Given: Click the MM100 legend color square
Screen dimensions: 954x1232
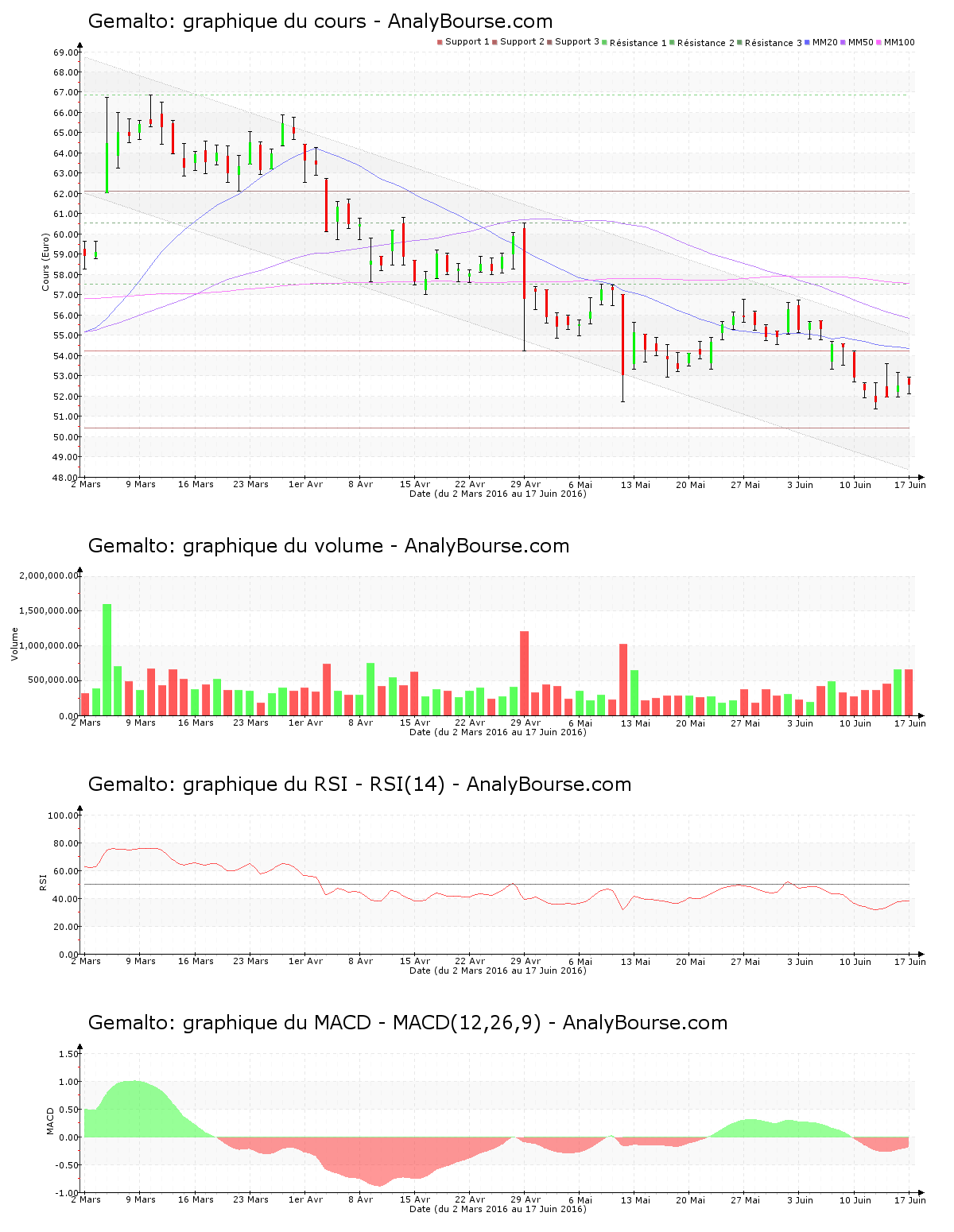Looking at the screenshot, I should pos(879,42).
